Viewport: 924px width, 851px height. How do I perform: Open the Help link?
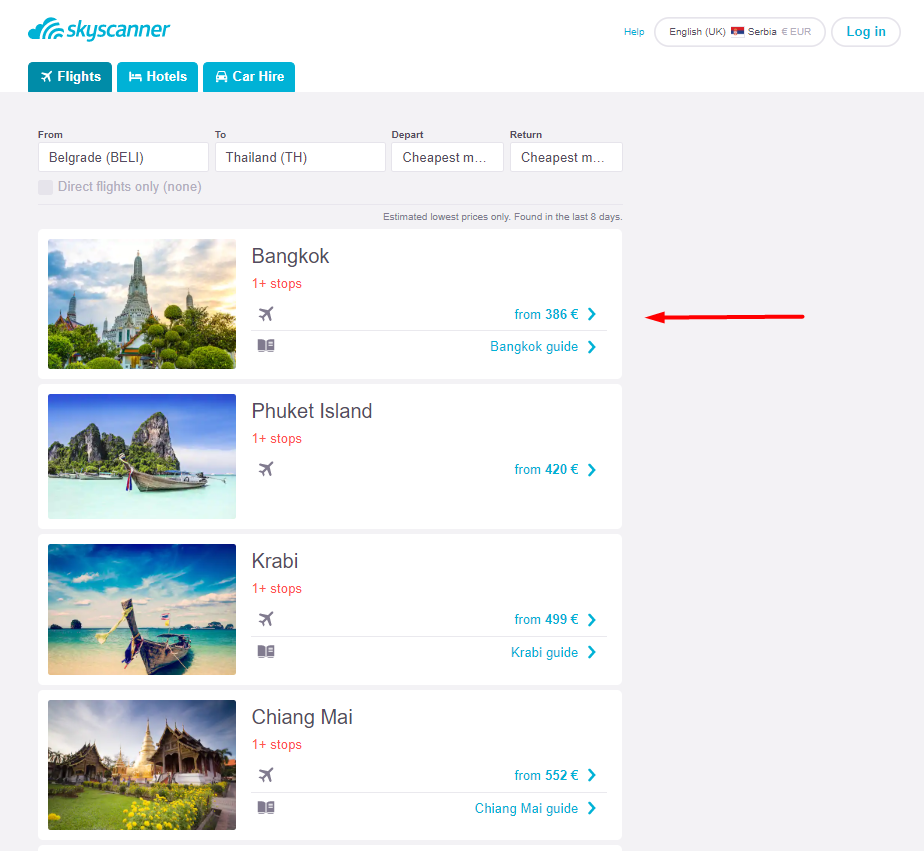pyautogui.click(x=634, y=32)
